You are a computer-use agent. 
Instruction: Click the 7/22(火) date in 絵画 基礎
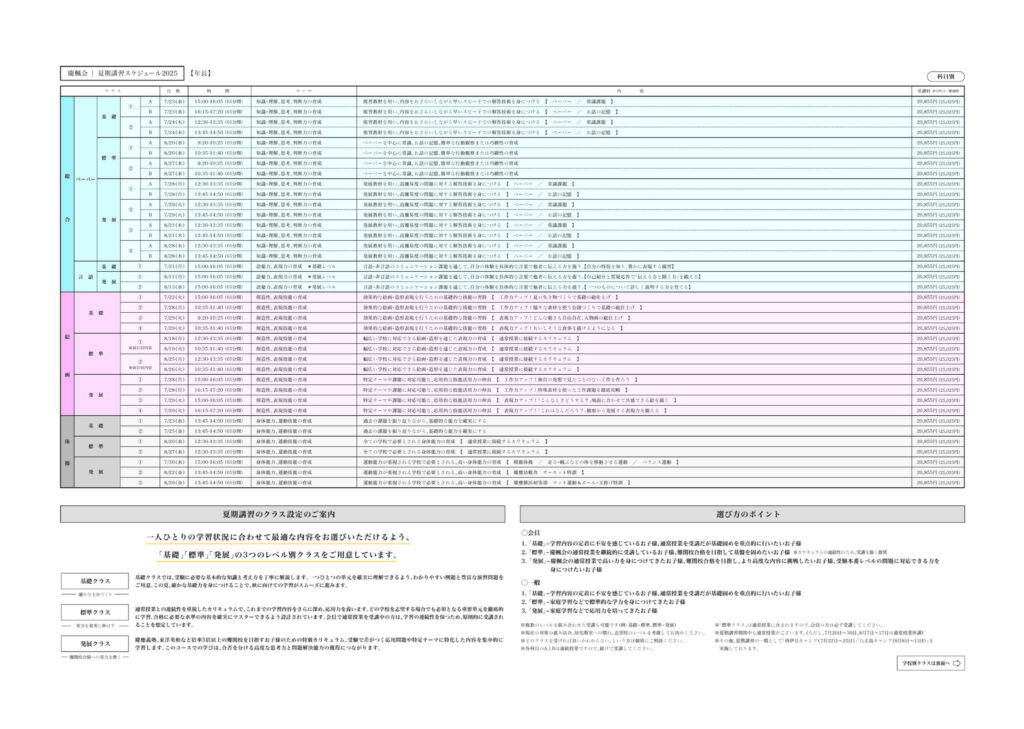(x=174, y=297)
